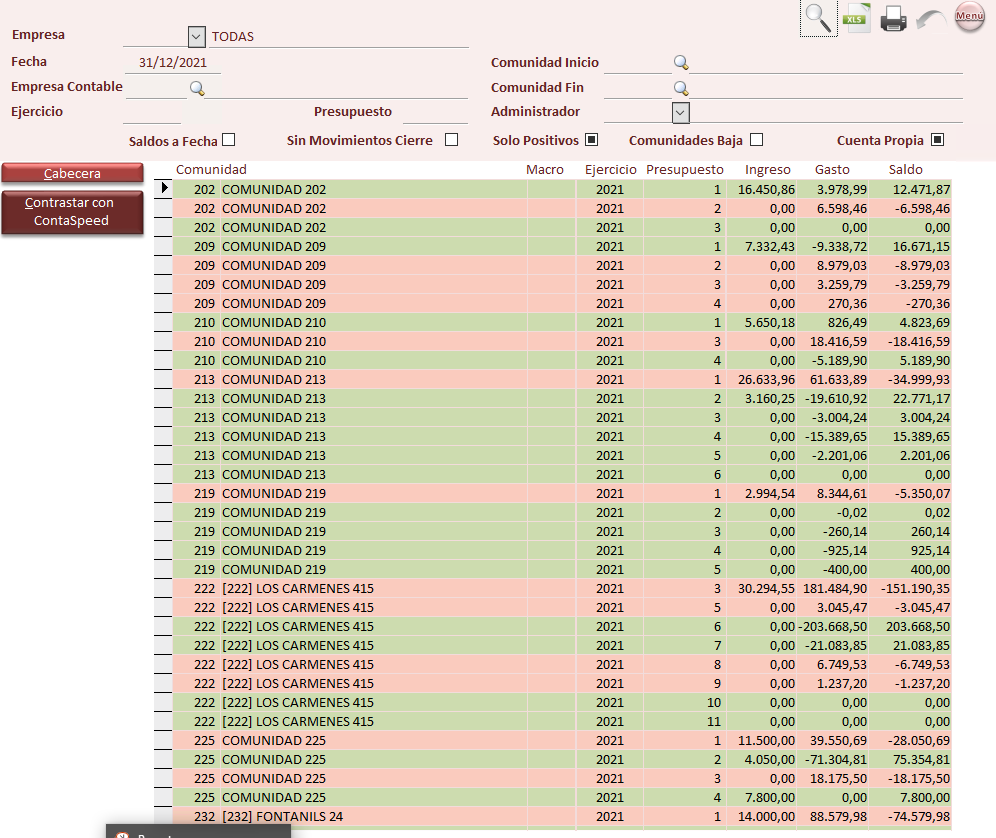Export to Excel with XLS icon
This screenshot has width=996, height=838.
coord(857,18)
